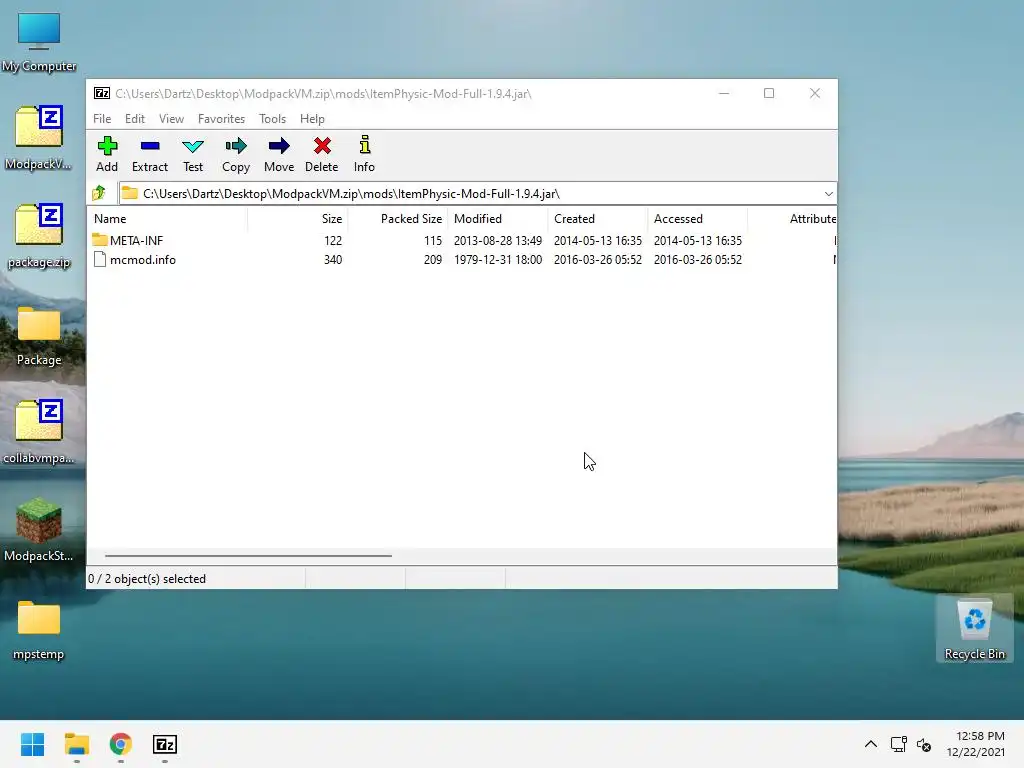Click status bar '0 / 2 object(s) selected'
The width and height of the screenshot is (1024, 768).
click(147, 579)
